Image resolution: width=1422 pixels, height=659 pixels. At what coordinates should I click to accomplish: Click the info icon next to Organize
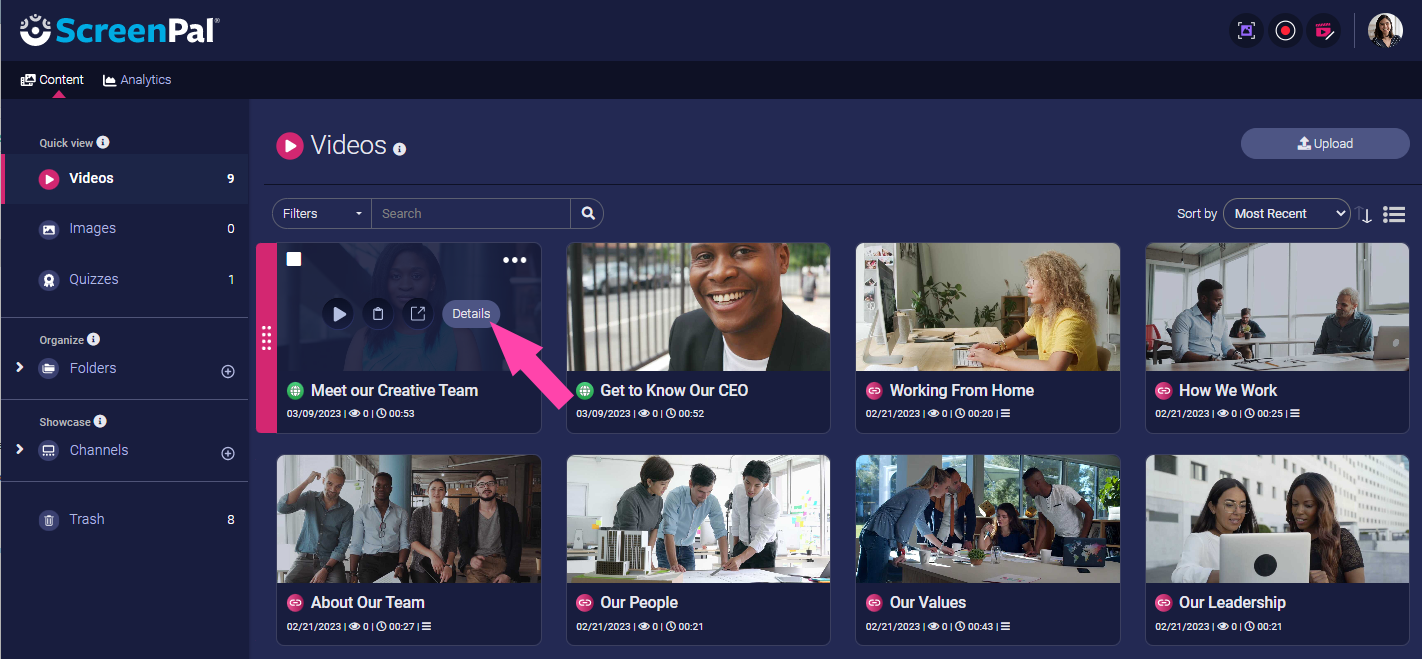click(94, 340)
